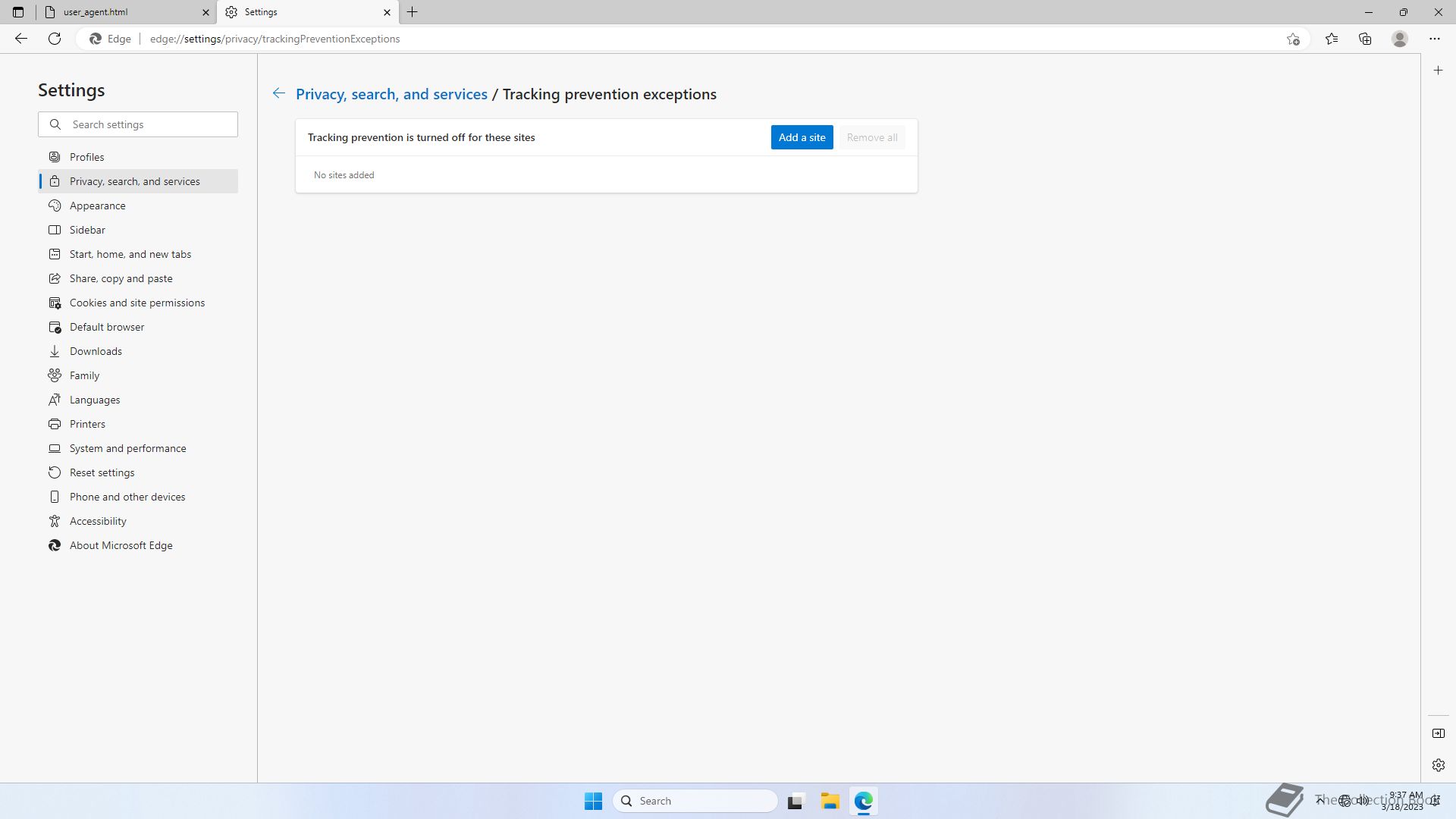
Task: Add this page to favorites using the star icon
Action: point(1293,39)
